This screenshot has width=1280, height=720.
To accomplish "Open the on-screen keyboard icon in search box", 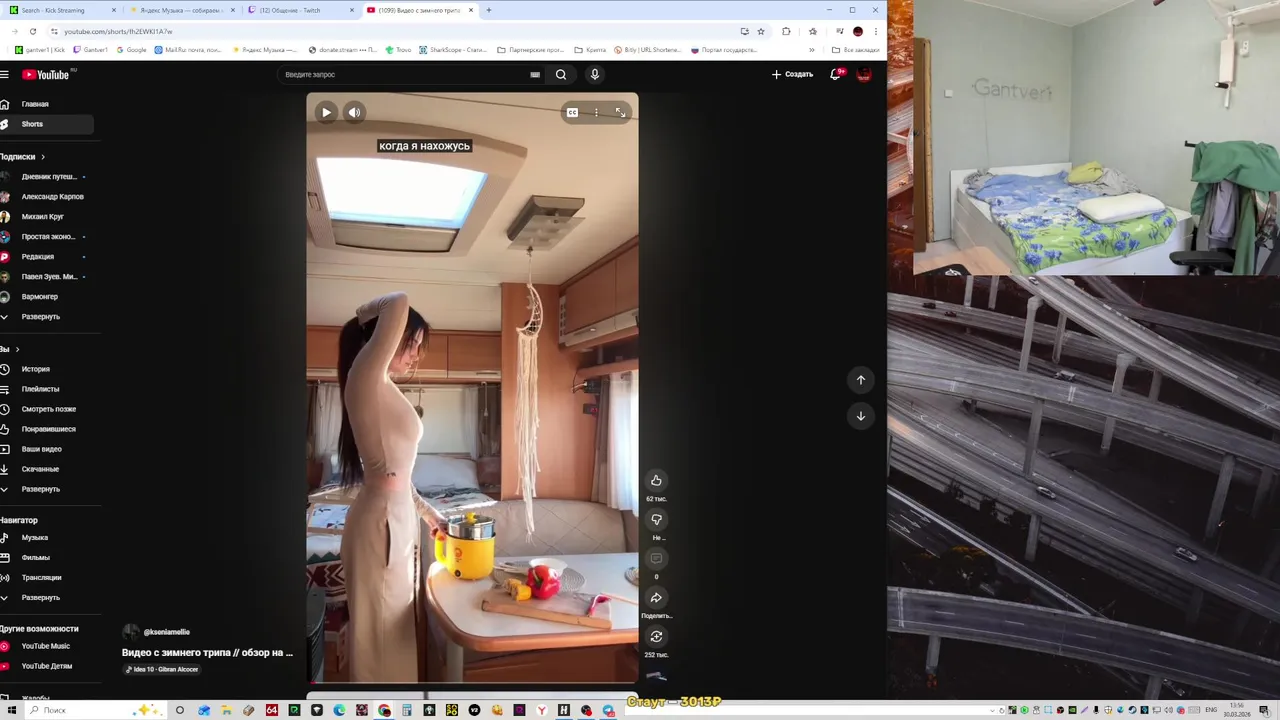I will click(535, 74).
